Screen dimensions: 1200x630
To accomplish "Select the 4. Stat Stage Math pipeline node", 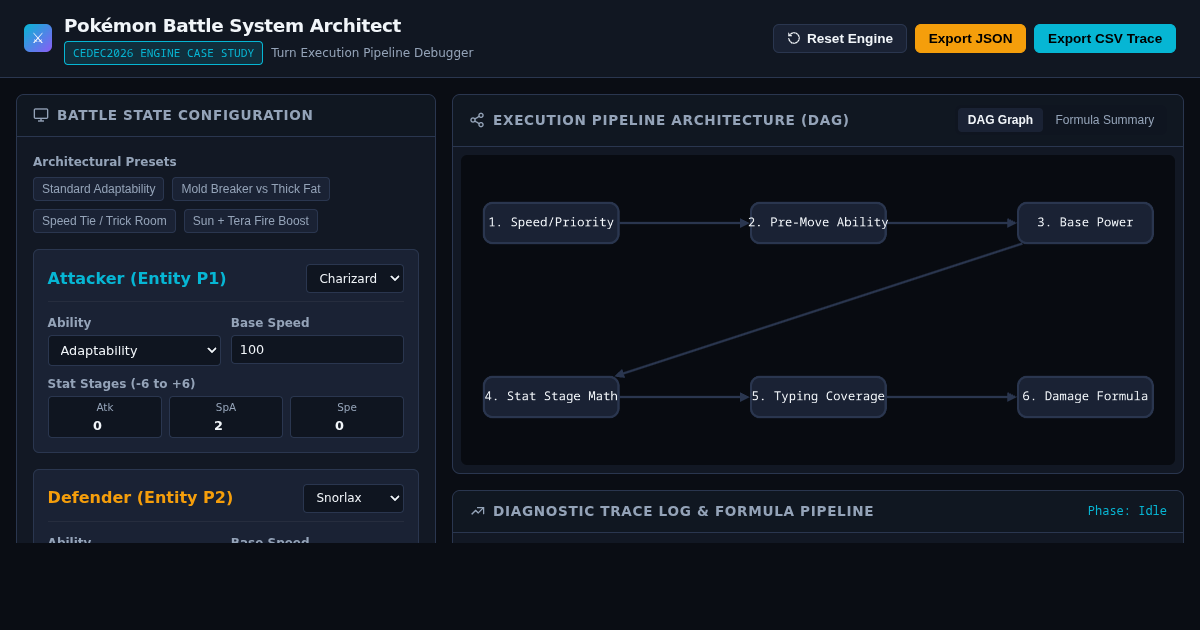I will pos(551,397).
